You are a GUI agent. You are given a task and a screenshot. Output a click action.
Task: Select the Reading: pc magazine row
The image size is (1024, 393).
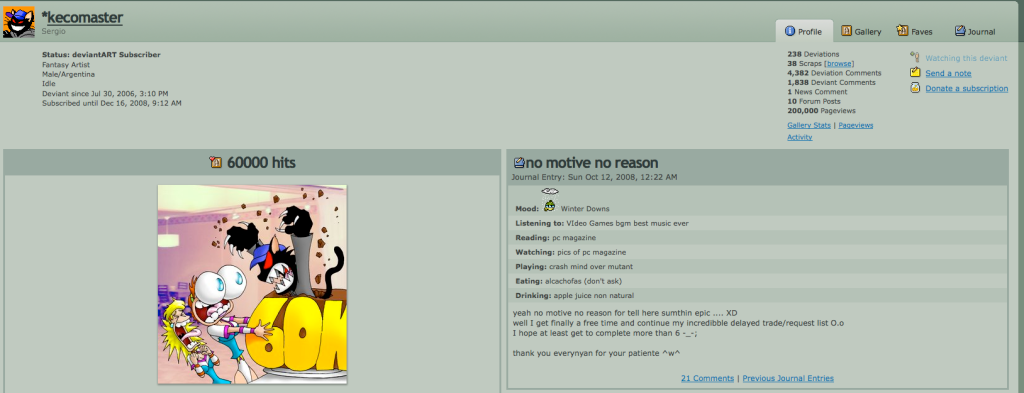tap(757, 238)
